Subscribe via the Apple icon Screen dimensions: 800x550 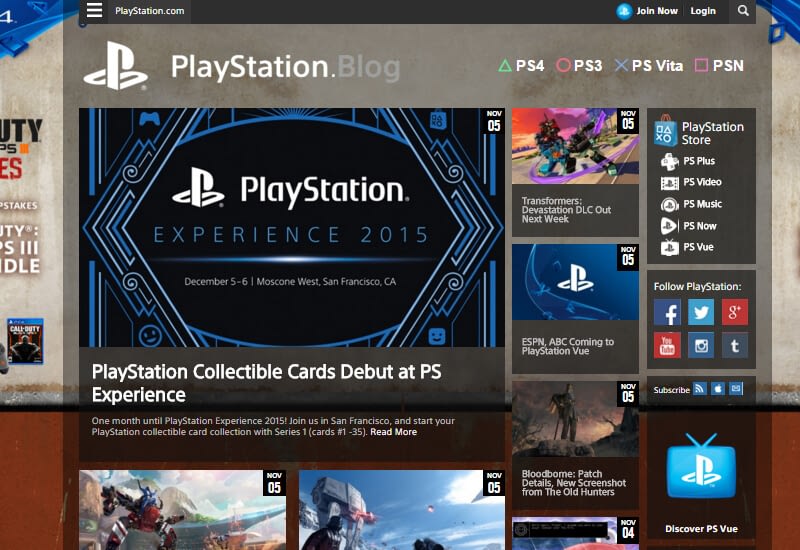pyautogui.click(x=718, y=389)
